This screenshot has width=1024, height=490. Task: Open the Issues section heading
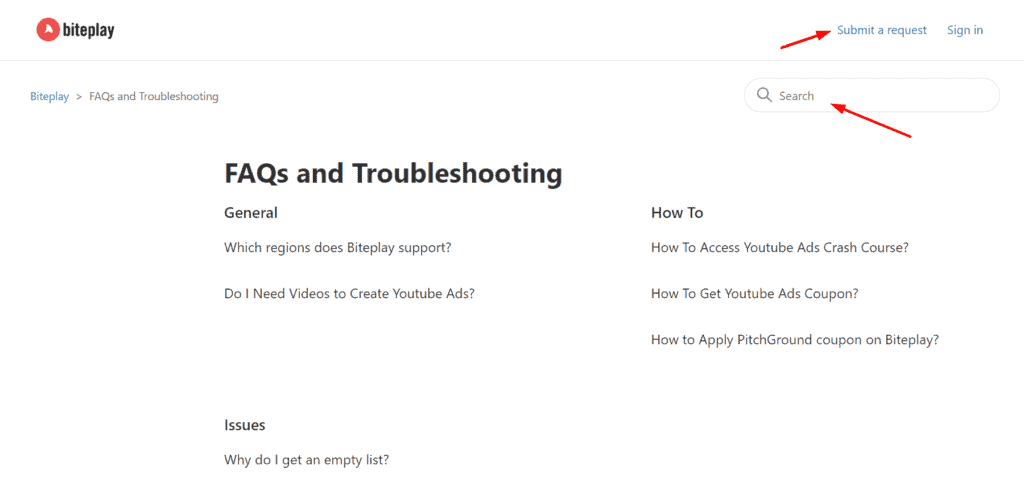(245, 425)
